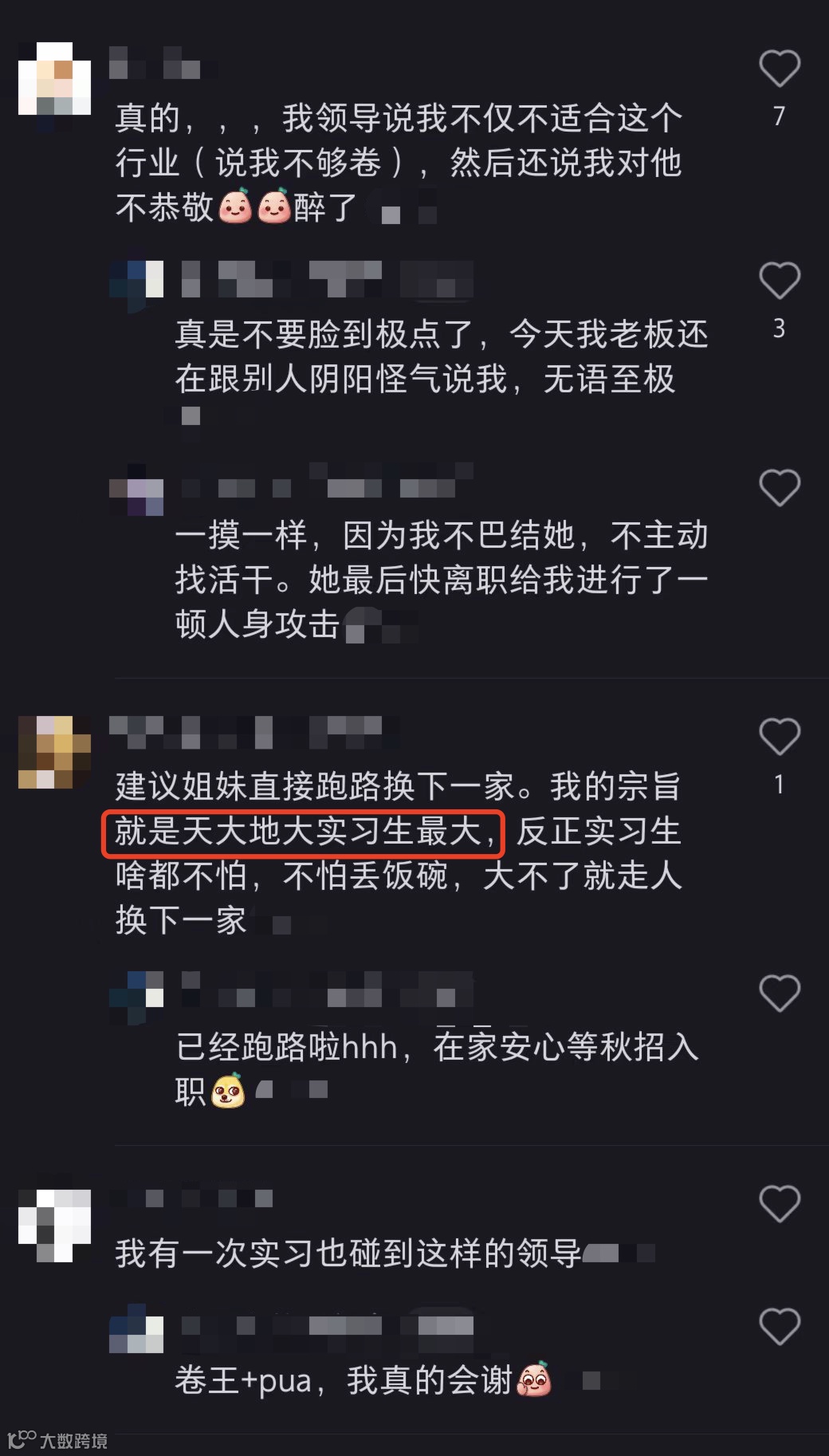Tap the reply text 找活干。她最后快离职
The image size is (829, 1456).
[x=441, y=580]
